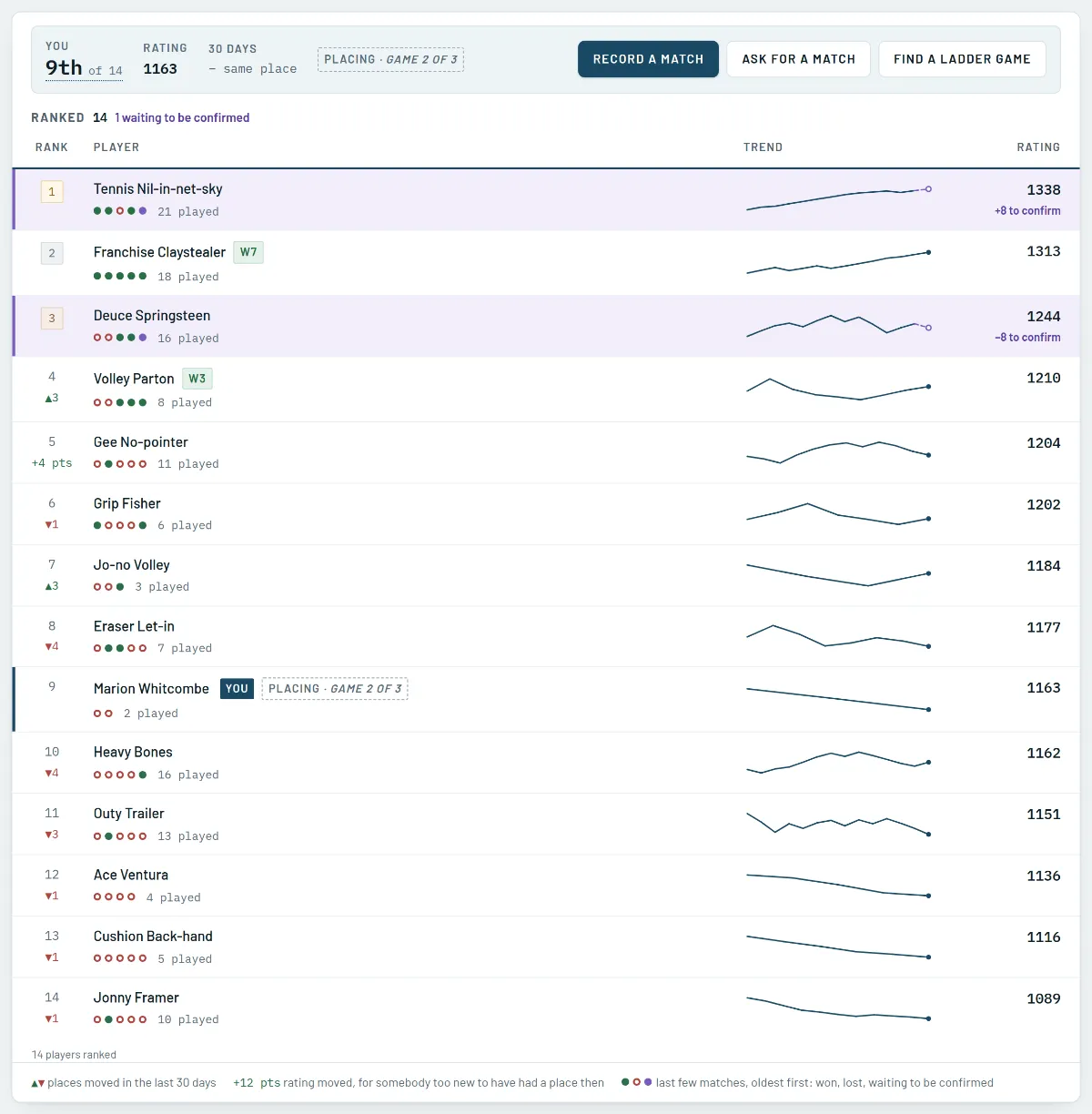This screenshot has width=1092, height=1114.
Task: Click the bronze rank 3 badge
Action: (52, 319)
